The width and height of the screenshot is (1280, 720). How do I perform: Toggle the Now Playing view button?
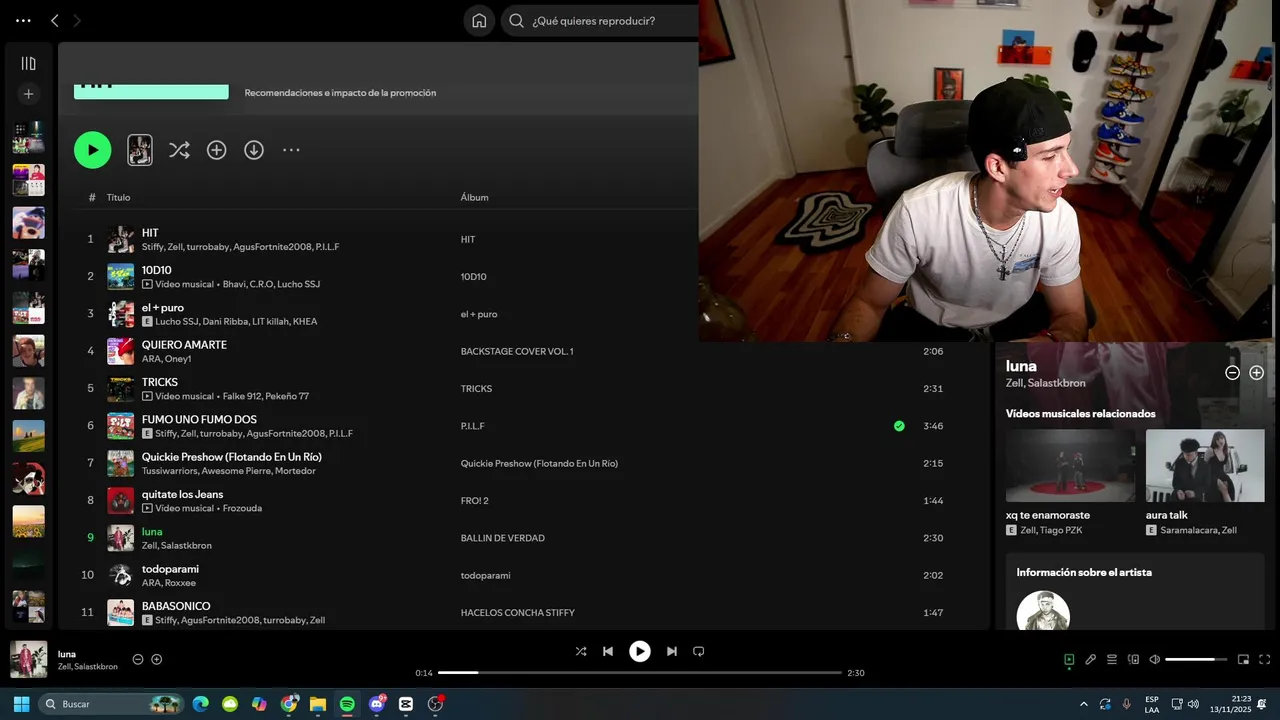click(1069, 659)
